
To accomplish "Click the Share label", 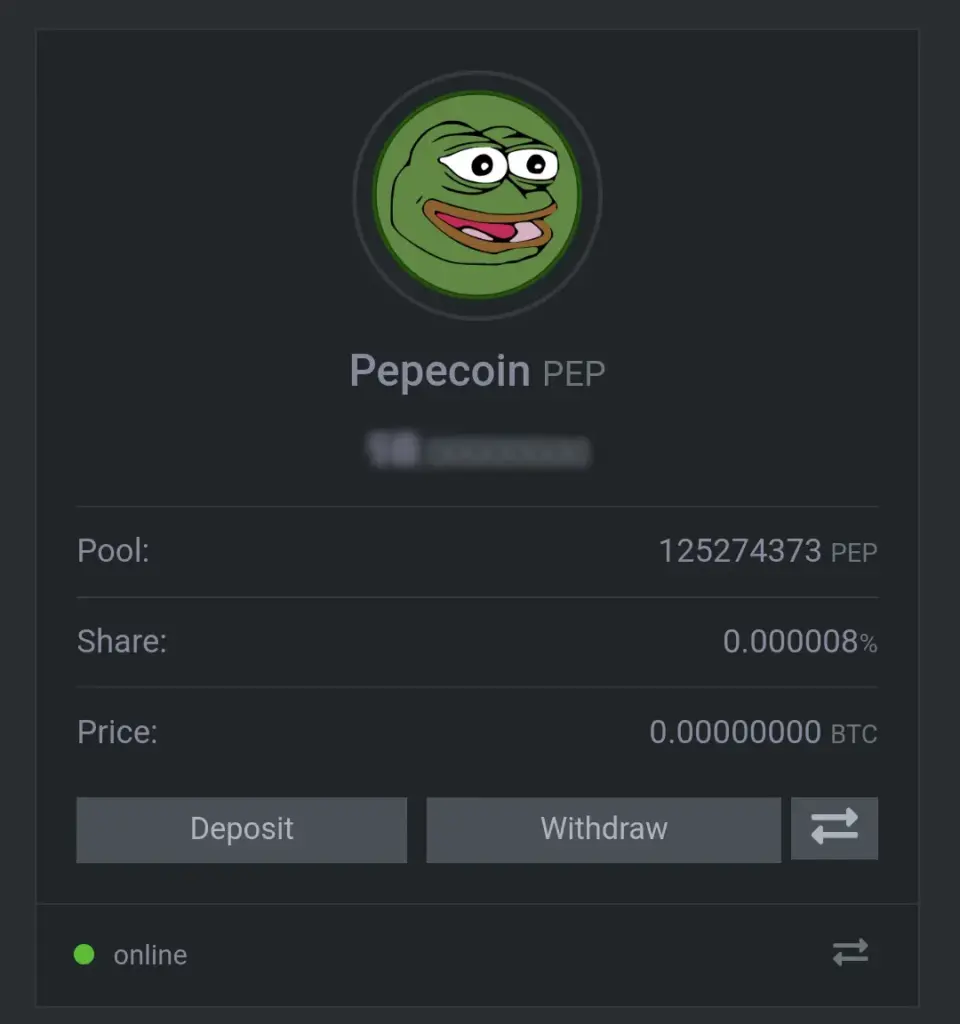I will coord(122,641).
